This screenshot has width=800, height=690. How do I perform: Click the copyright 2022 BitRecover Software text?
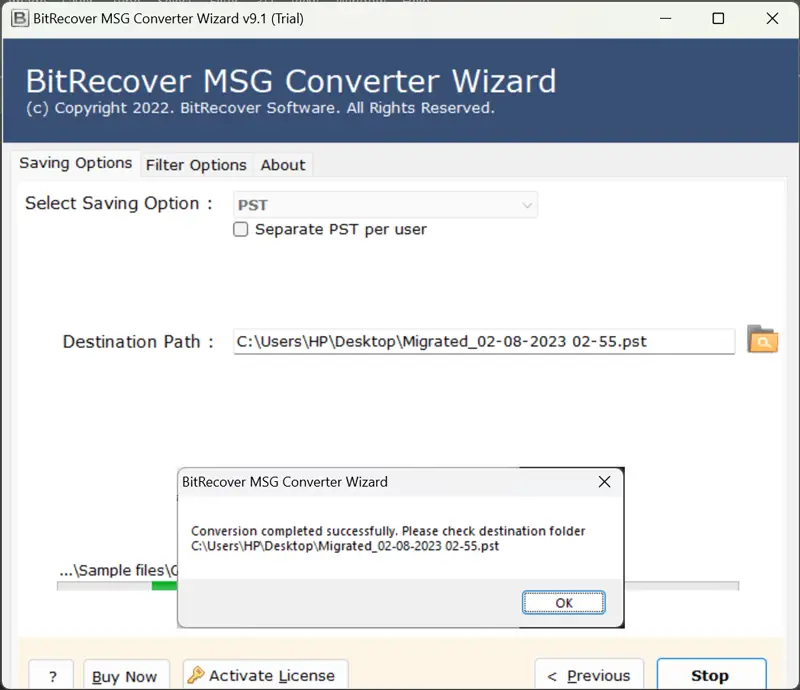pyautogui.click(x=260, y=108)
